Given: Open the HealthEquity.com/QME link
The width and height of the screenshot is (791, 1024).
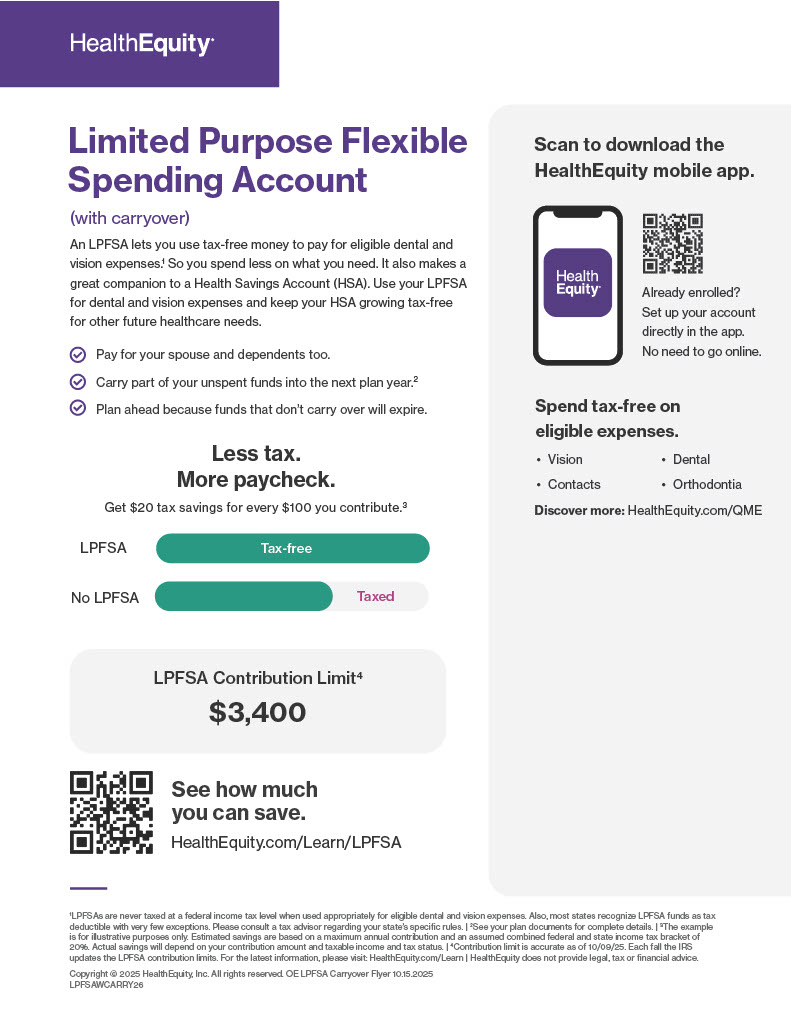Looking at the screenshot, I should pyautogui.click(x=694, y=510).
